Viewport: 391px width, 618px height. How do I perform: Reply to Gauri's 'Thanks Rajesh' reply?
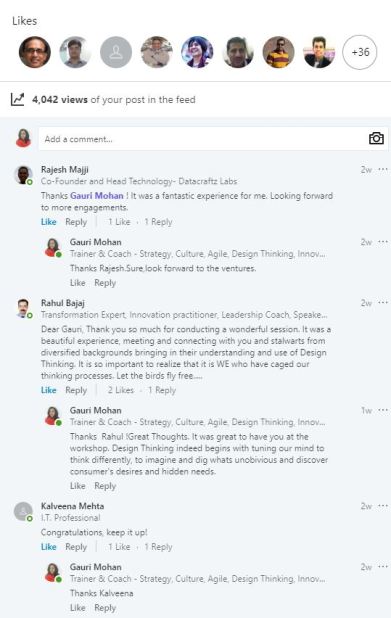click(105, 283)
